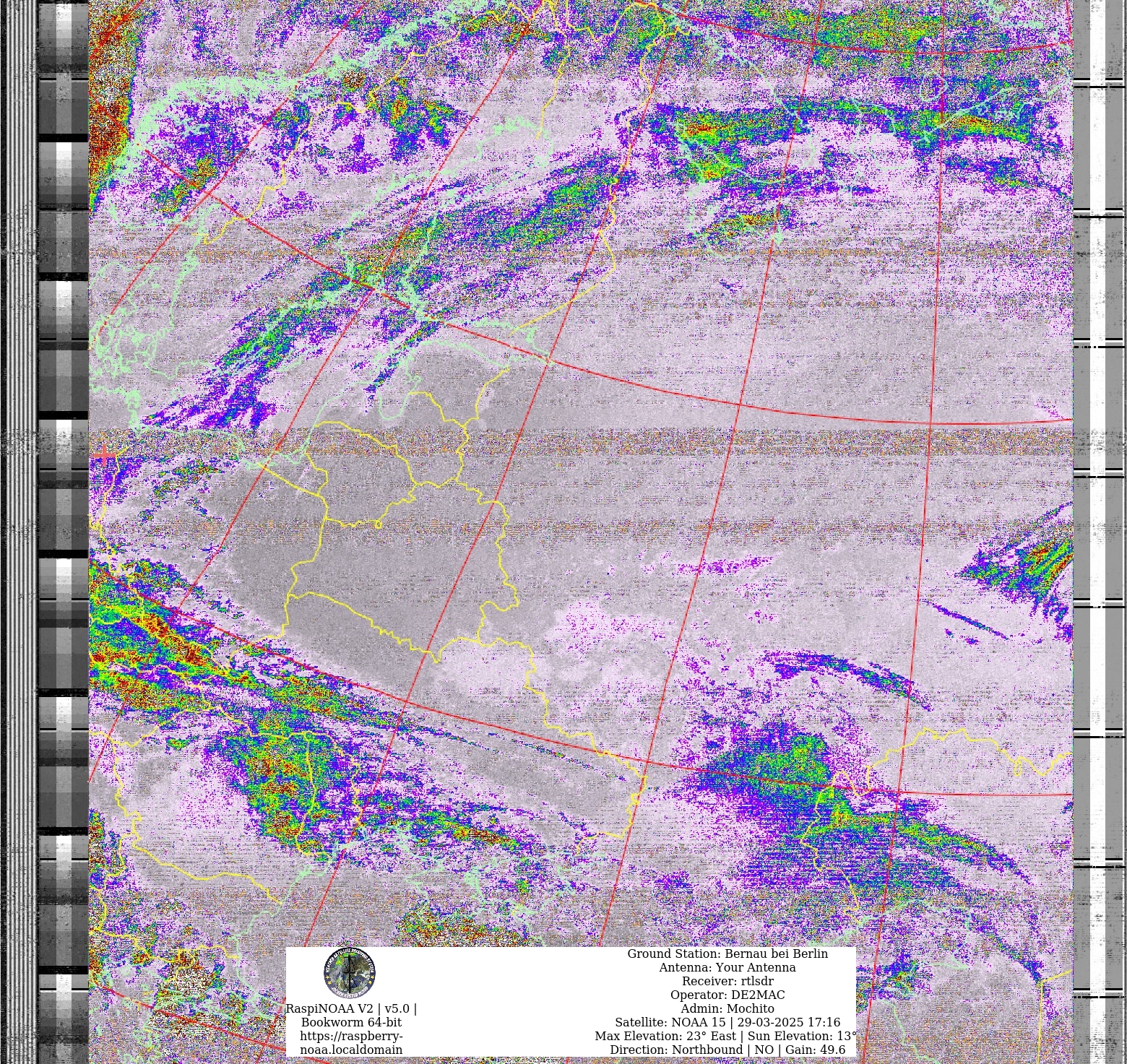This screenshot has height=1064, width=1127.
Task: Click the 'RaspiNOAA V2 | v5.0' text
Action: click(x=351, y=1008)
